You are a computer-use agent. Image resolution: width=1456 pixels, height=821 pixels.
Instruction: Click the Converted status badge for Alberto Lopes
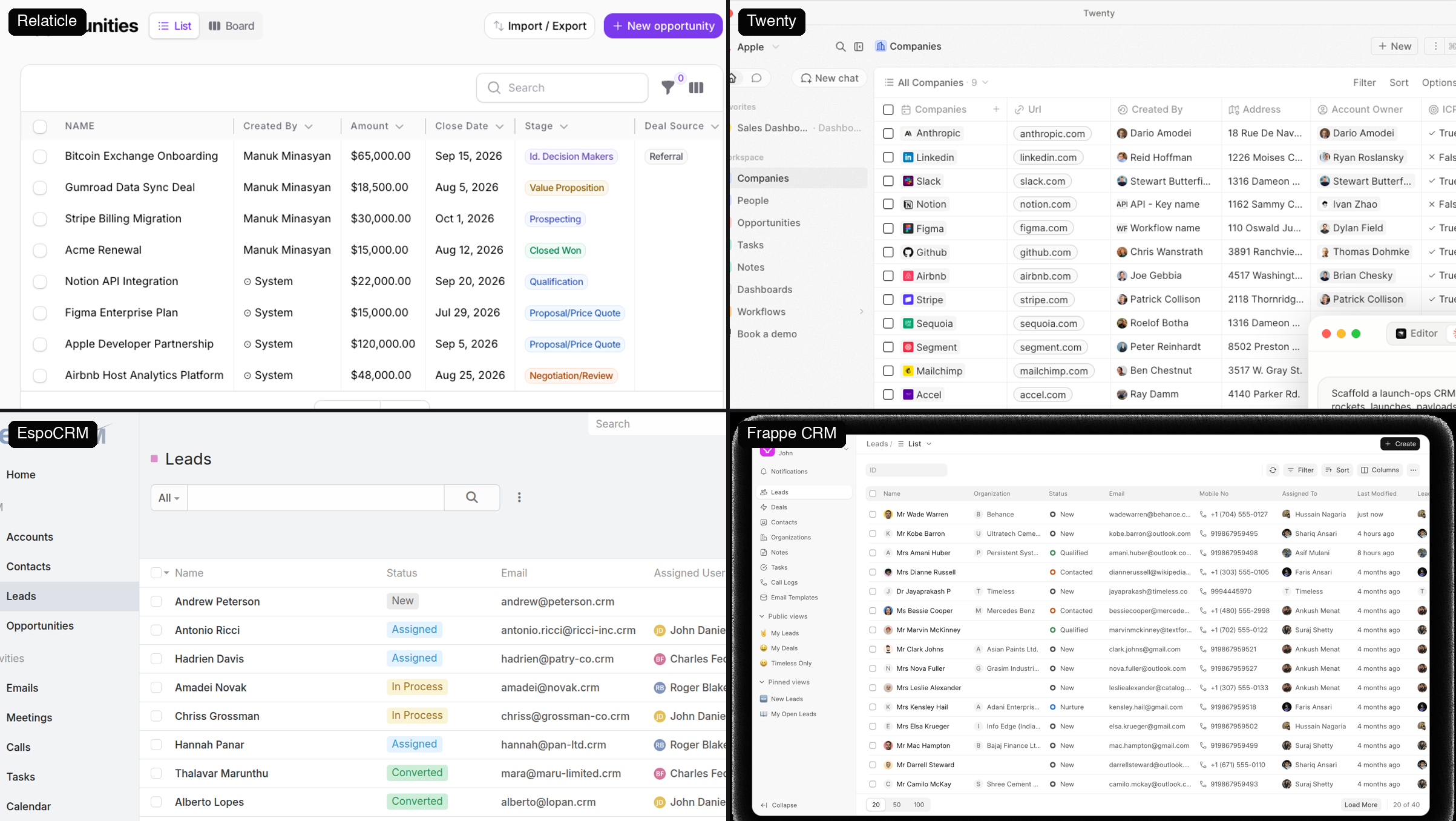[417, 802]
